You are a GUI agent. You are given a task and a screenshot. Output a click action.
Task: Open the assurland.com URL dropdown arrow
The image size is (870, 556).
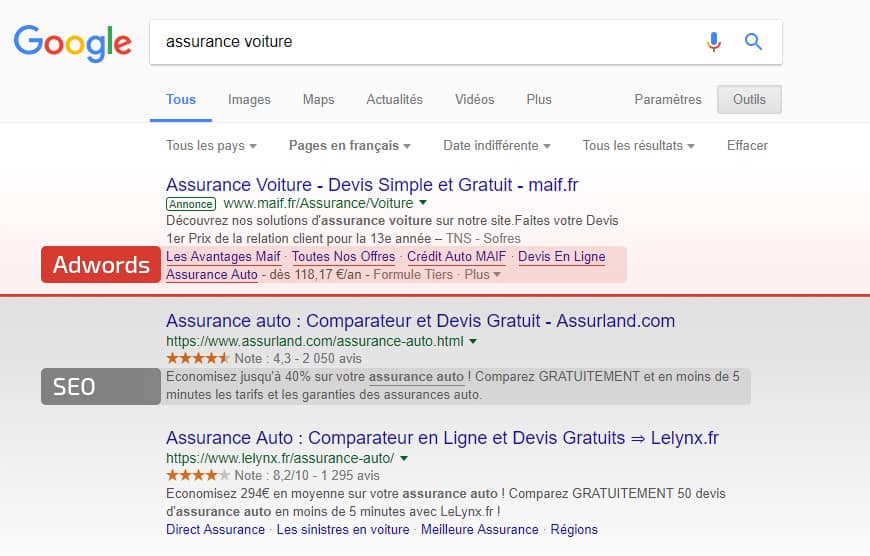[x=473, y=342]
